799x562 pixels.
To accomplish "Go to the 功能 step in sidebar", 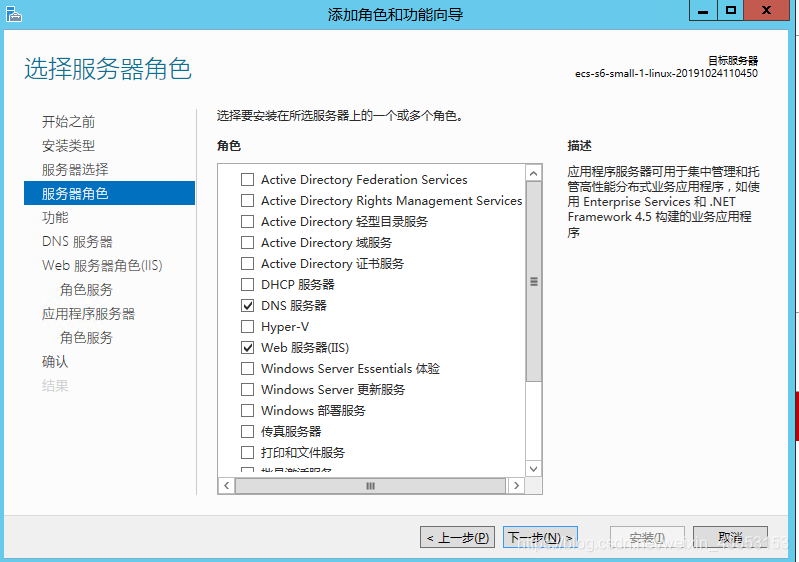I will 56,218.
